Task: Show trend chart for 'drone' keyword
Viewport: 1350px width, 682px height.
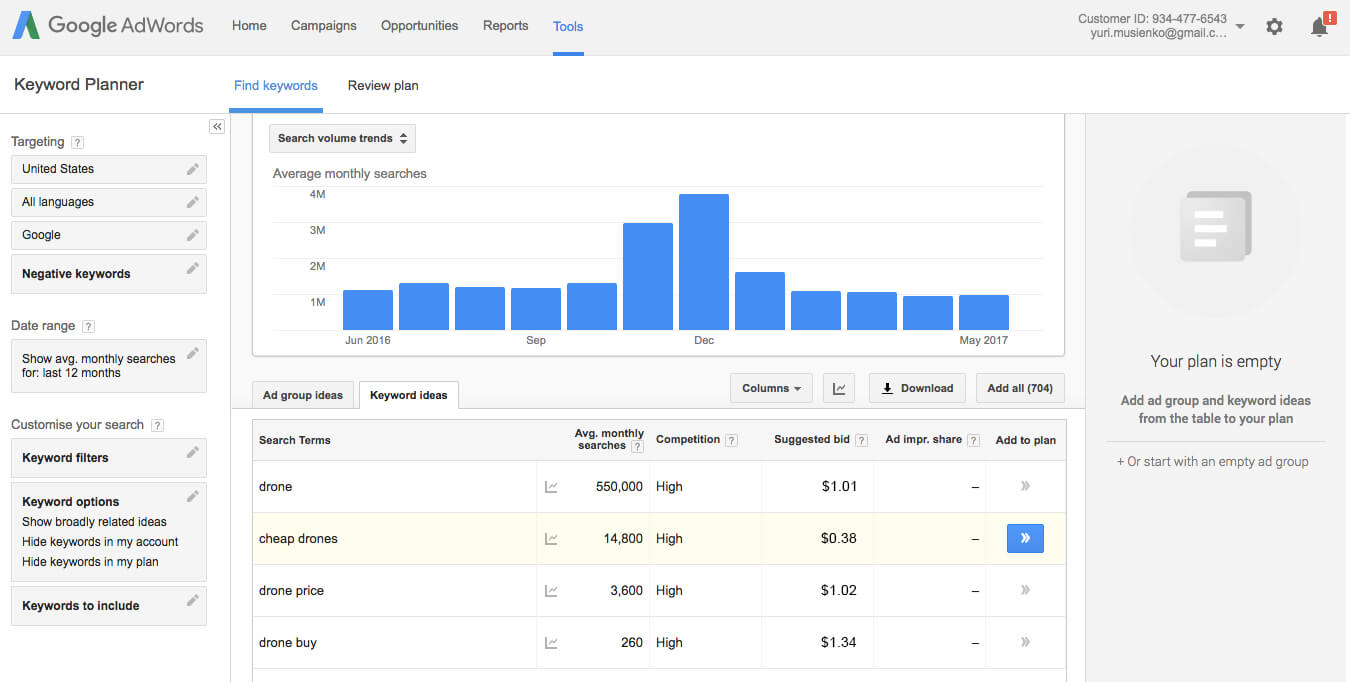Action: (x=551, y=487)
